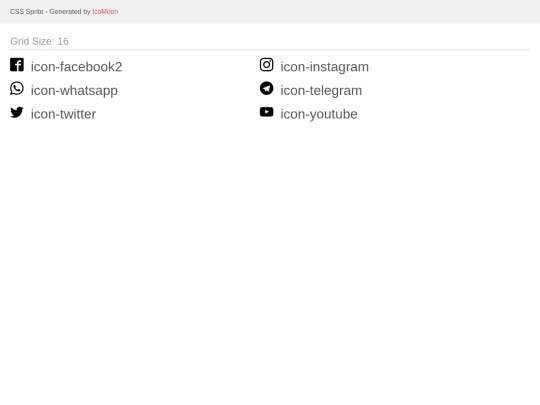Click the CSS Sprite header text
540x405 pixels.
(x=27, y=12)
